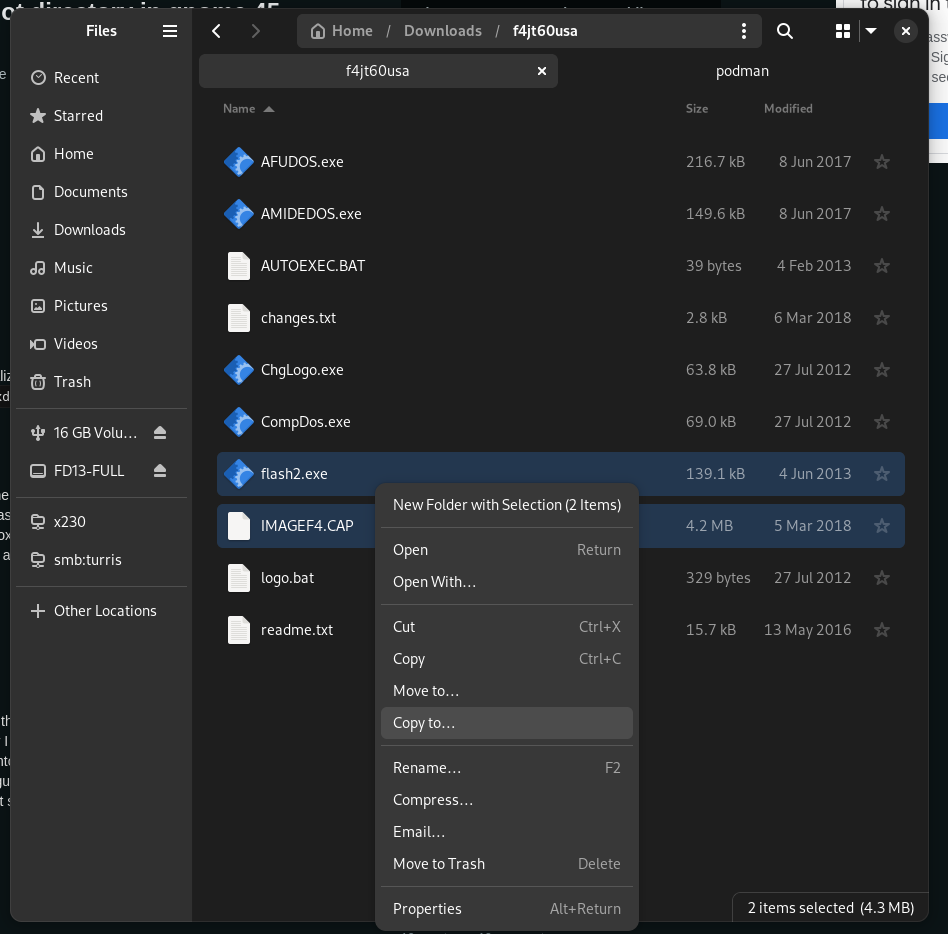Choose Email… from context menu
Screen dimensions: 948x934
click(507, 832)
